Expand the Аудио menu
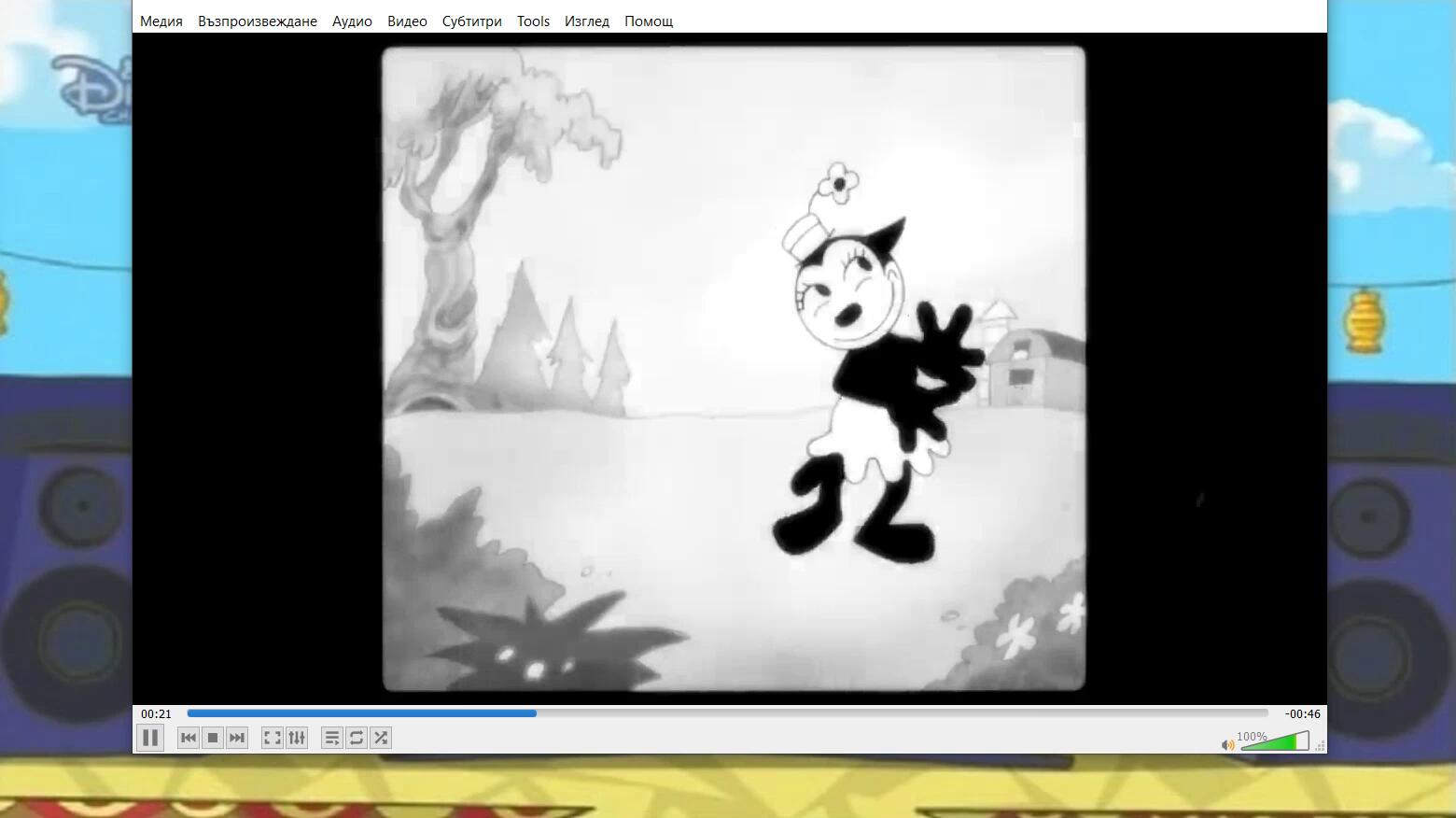Viewport: 1456px width, 818px height. click(x=352, y=21)
